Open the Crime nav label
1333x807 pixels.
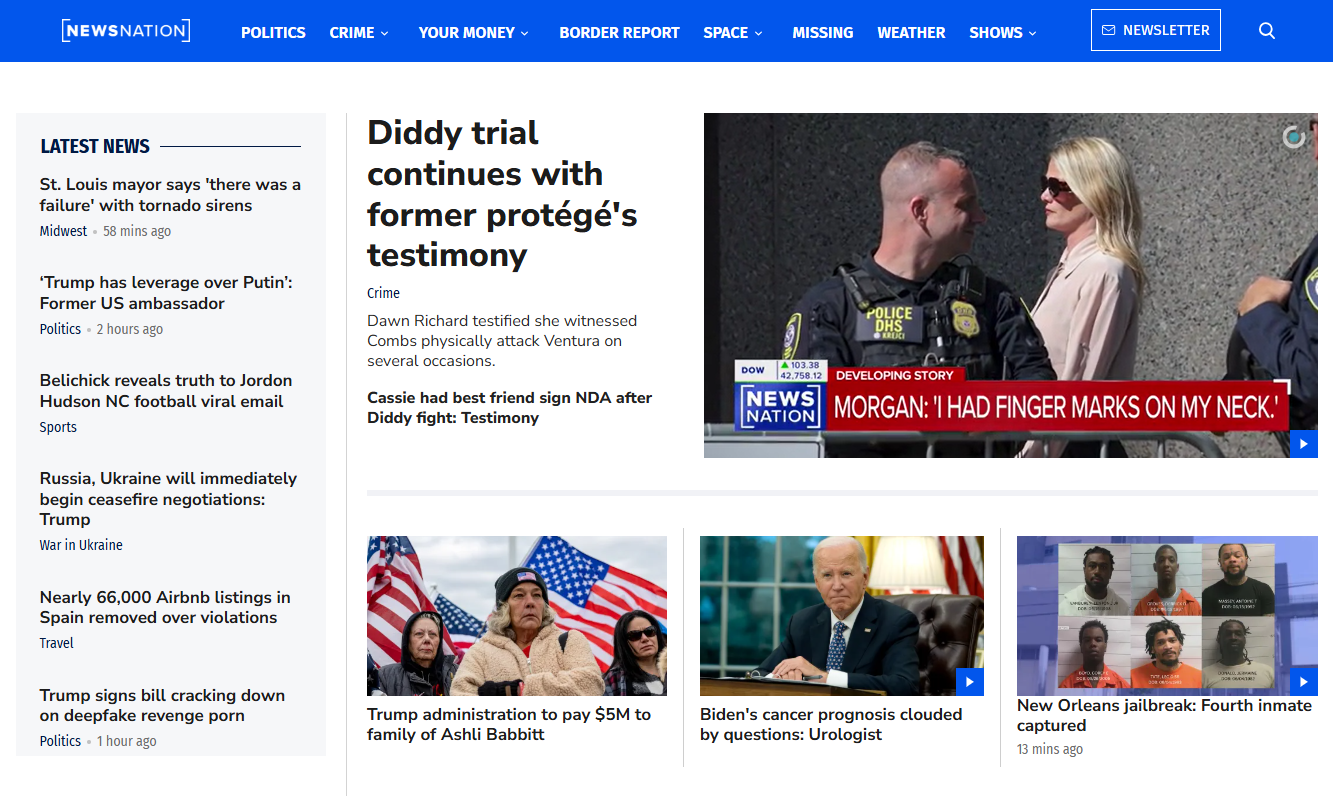(x=352, y=33)
